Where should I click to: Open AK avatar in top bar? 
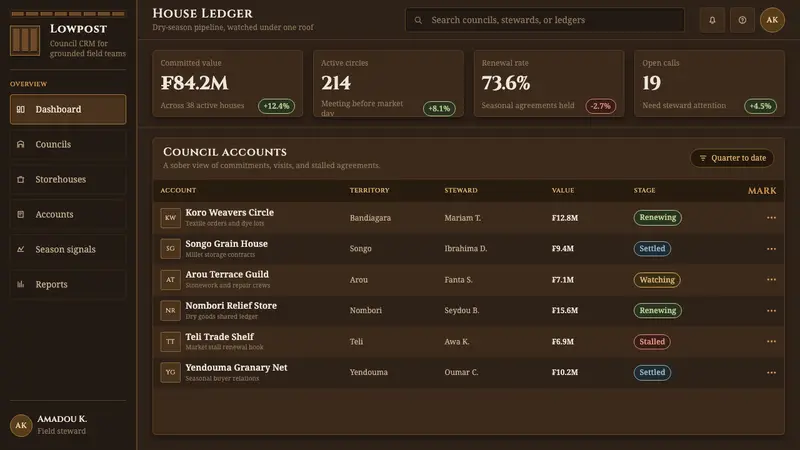coord(772,20)
